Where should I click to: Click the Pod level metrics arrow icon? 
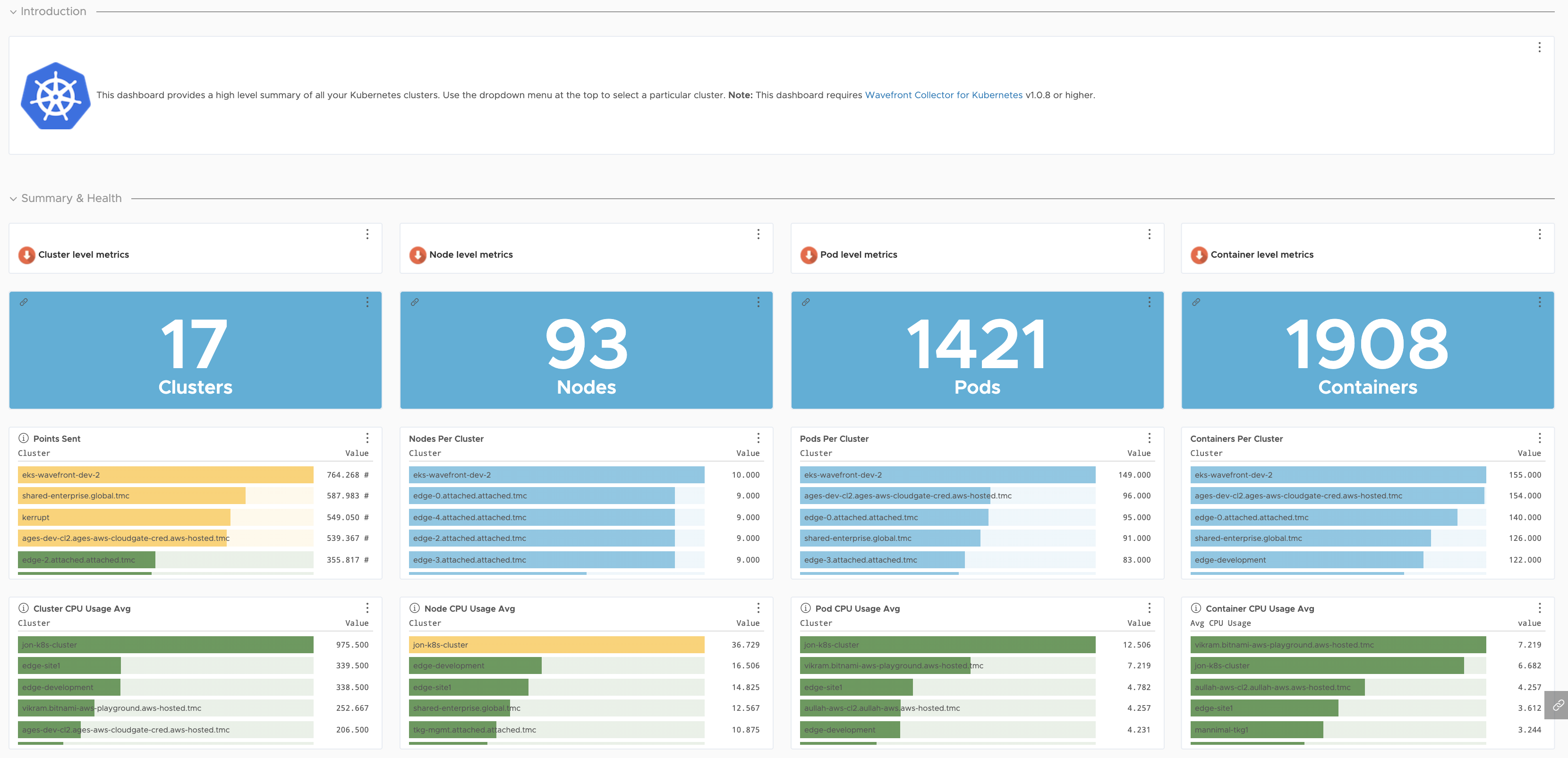pos(809,255)
